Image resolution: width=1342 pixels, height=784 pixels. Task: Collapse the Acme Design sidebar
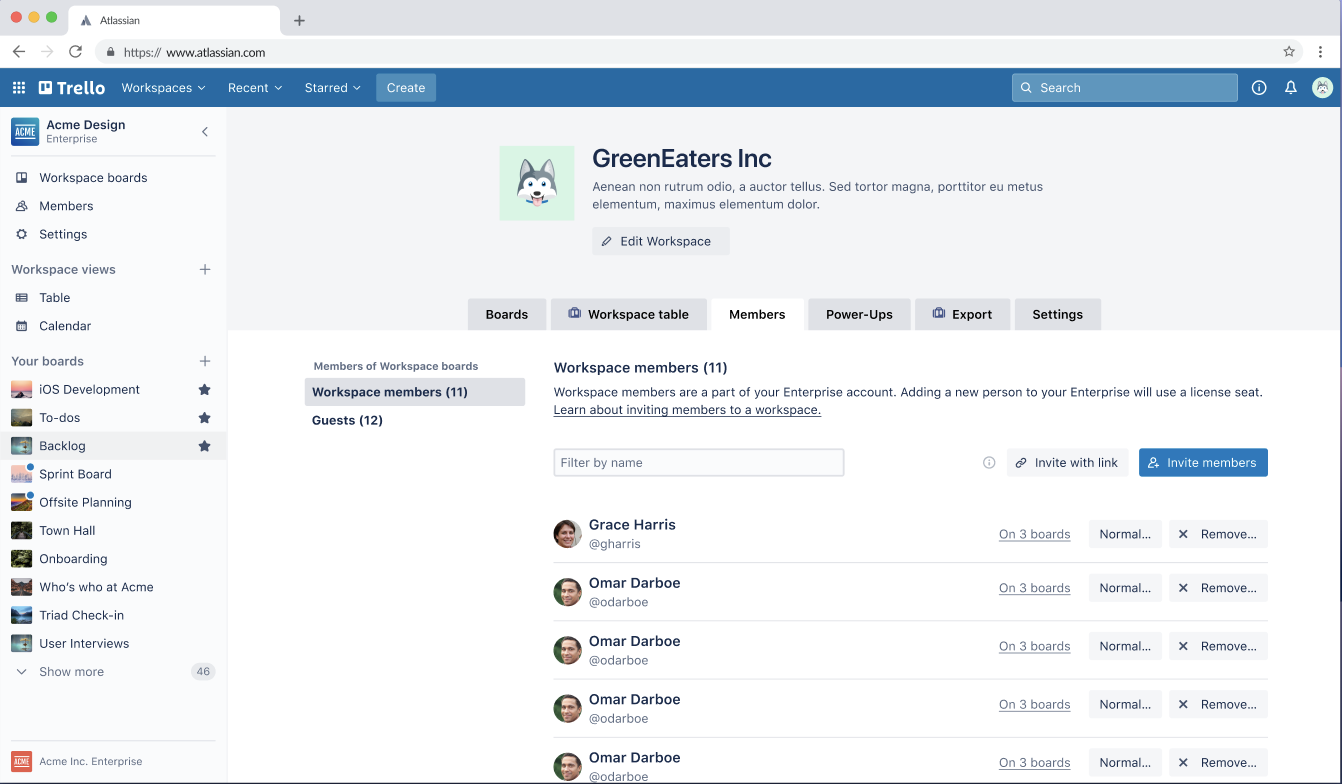[x=205, y=132]
